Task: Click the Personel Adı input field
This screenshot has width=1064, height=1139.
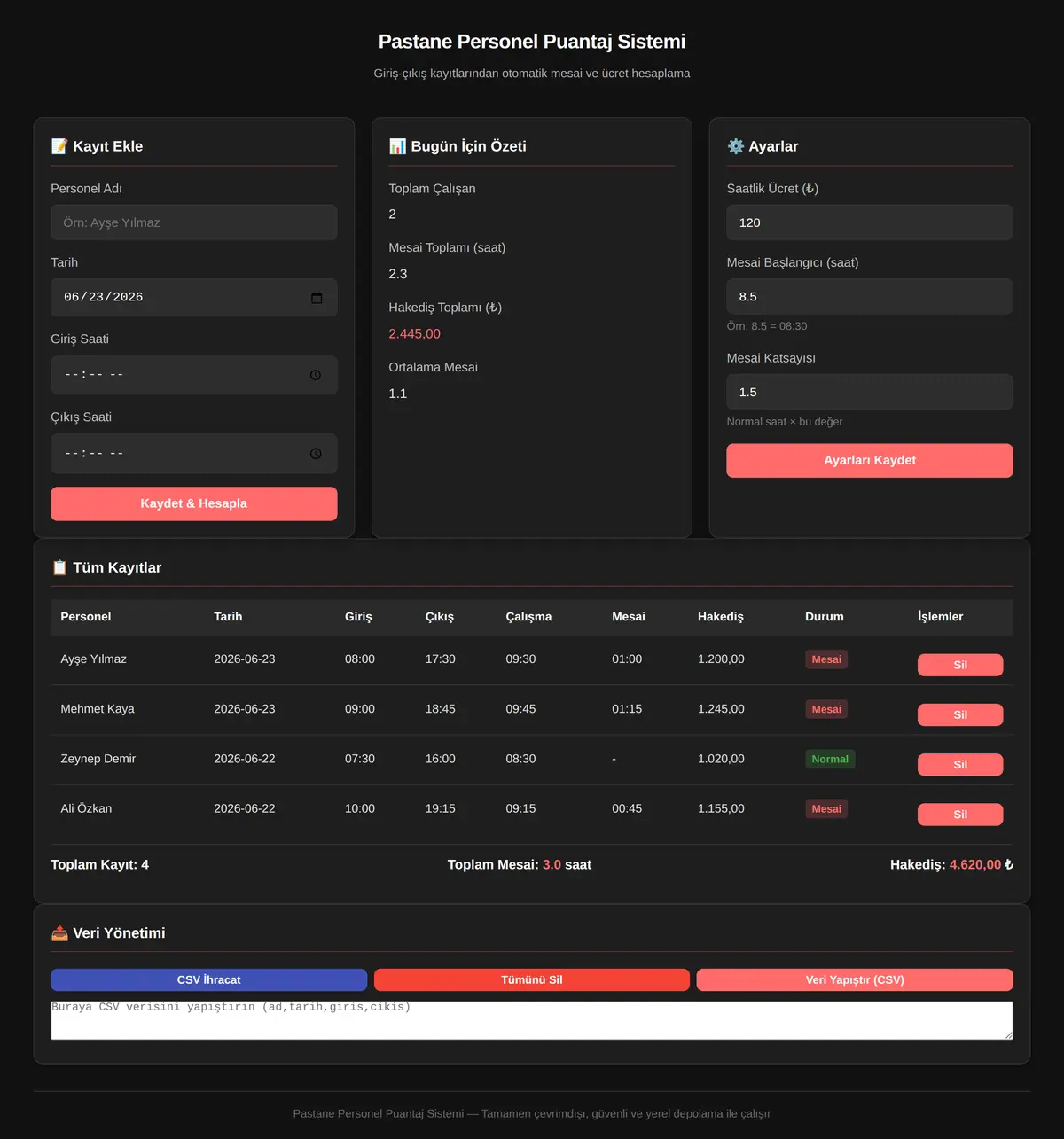Action: tap(194, 222)
